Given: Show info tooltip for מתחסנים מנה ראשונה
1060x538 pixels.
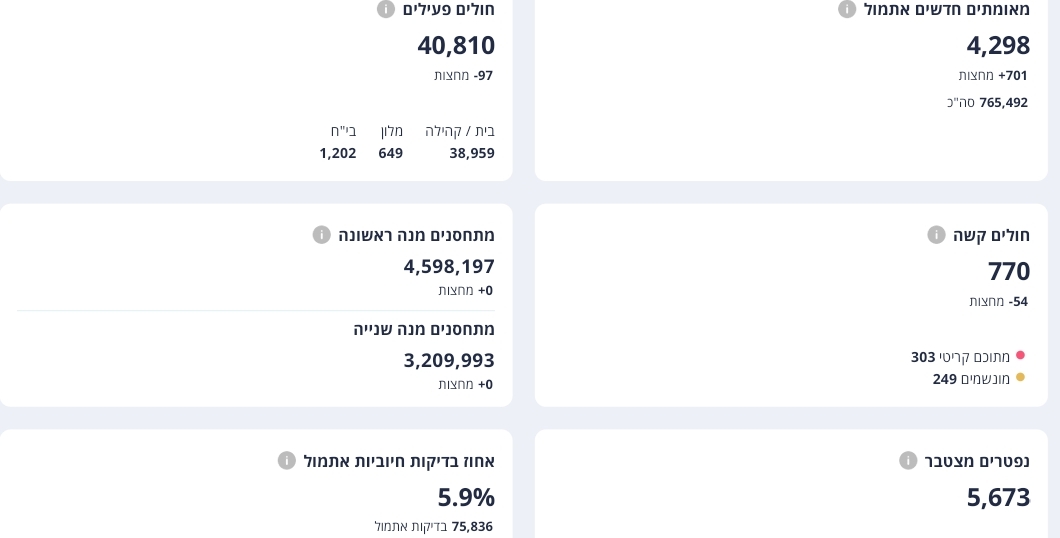Looking at the screenshot, I should click(322, 235).
